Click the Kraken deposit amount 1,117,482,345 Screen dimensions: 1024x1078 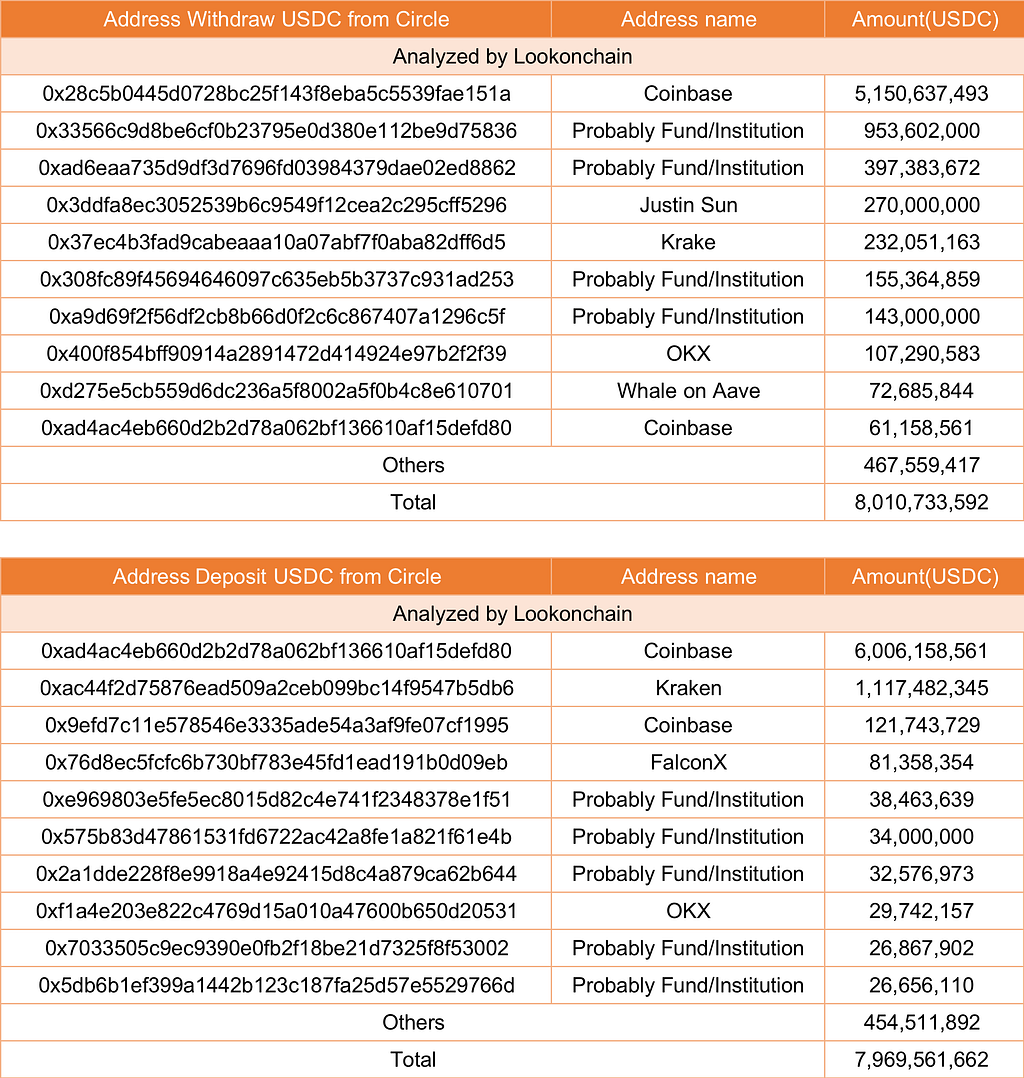click(x=922, y=688)
